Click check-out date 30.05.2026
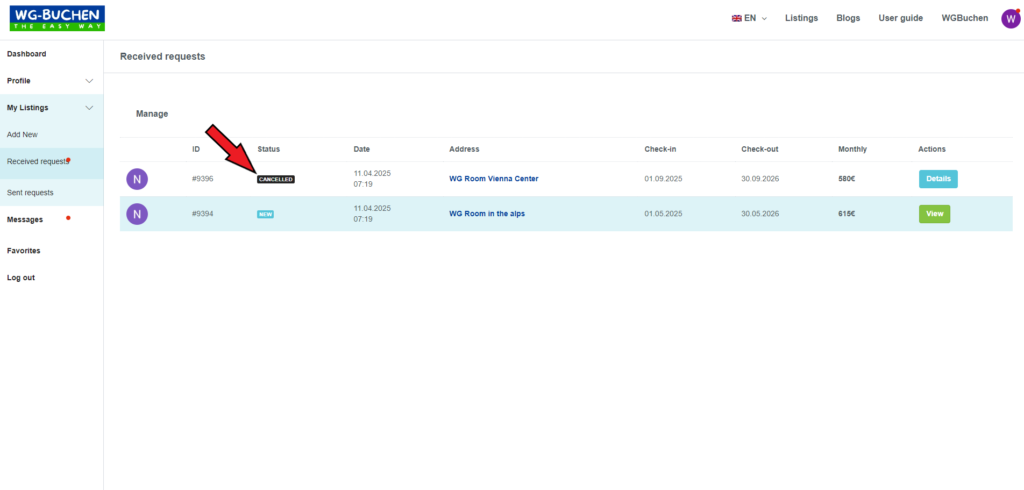Image resolution: width=1024 pixels, height=490 pixels. pyautogui.click(x=760, y=213)
